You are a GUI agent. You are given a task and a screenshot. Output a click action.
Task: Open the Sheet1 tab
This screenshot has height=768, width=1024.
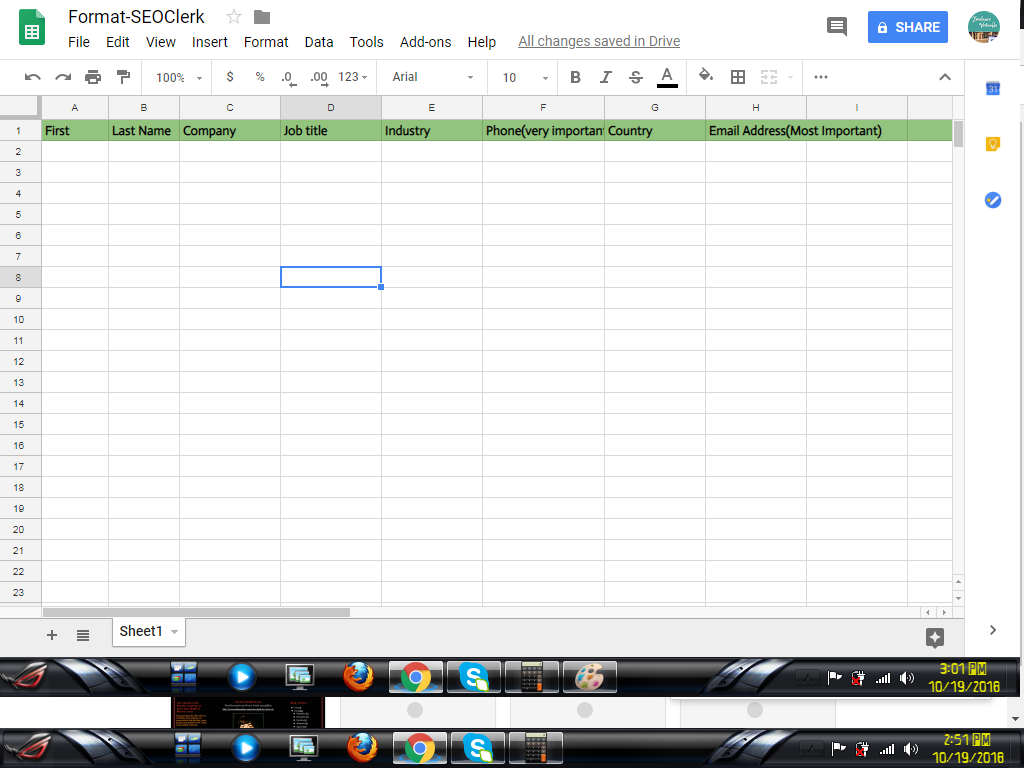(x=141, y=631)
